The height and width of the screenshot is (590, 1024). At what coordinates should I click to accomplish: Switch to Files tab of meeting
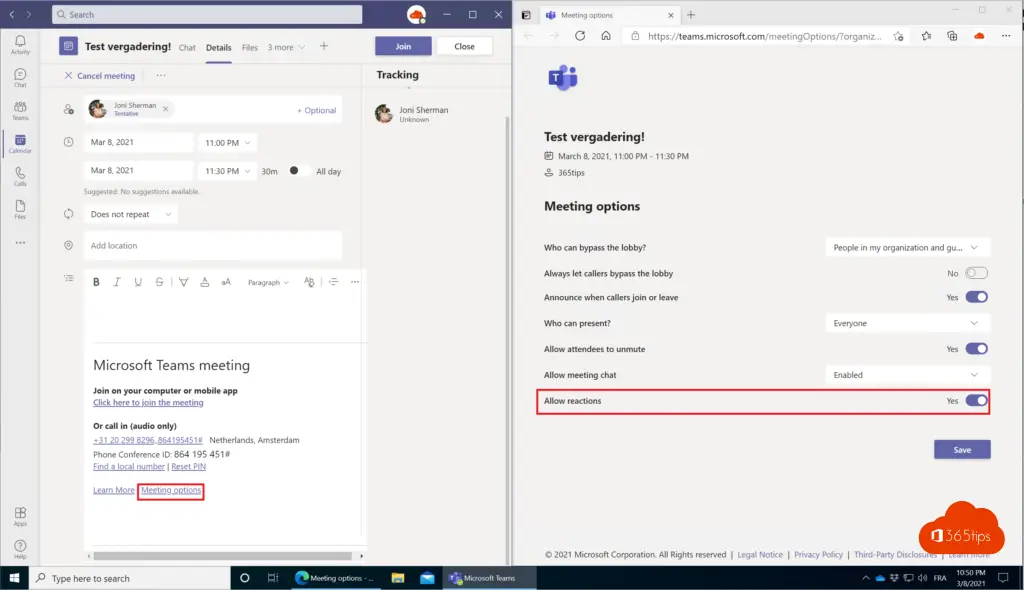pos(249,47)
